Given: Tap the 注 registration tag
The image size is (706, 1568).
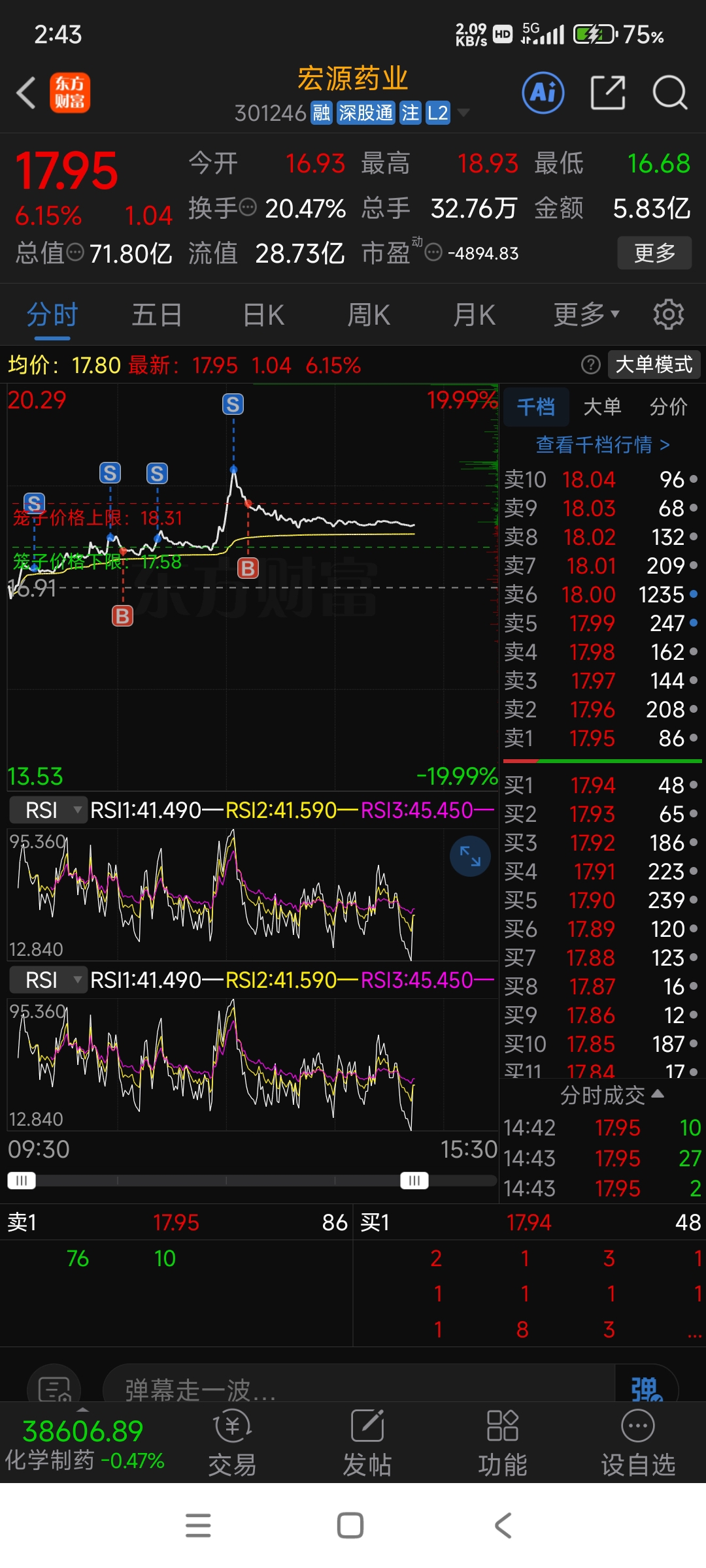Looking at the screenshot, I should tap(411, 113).
